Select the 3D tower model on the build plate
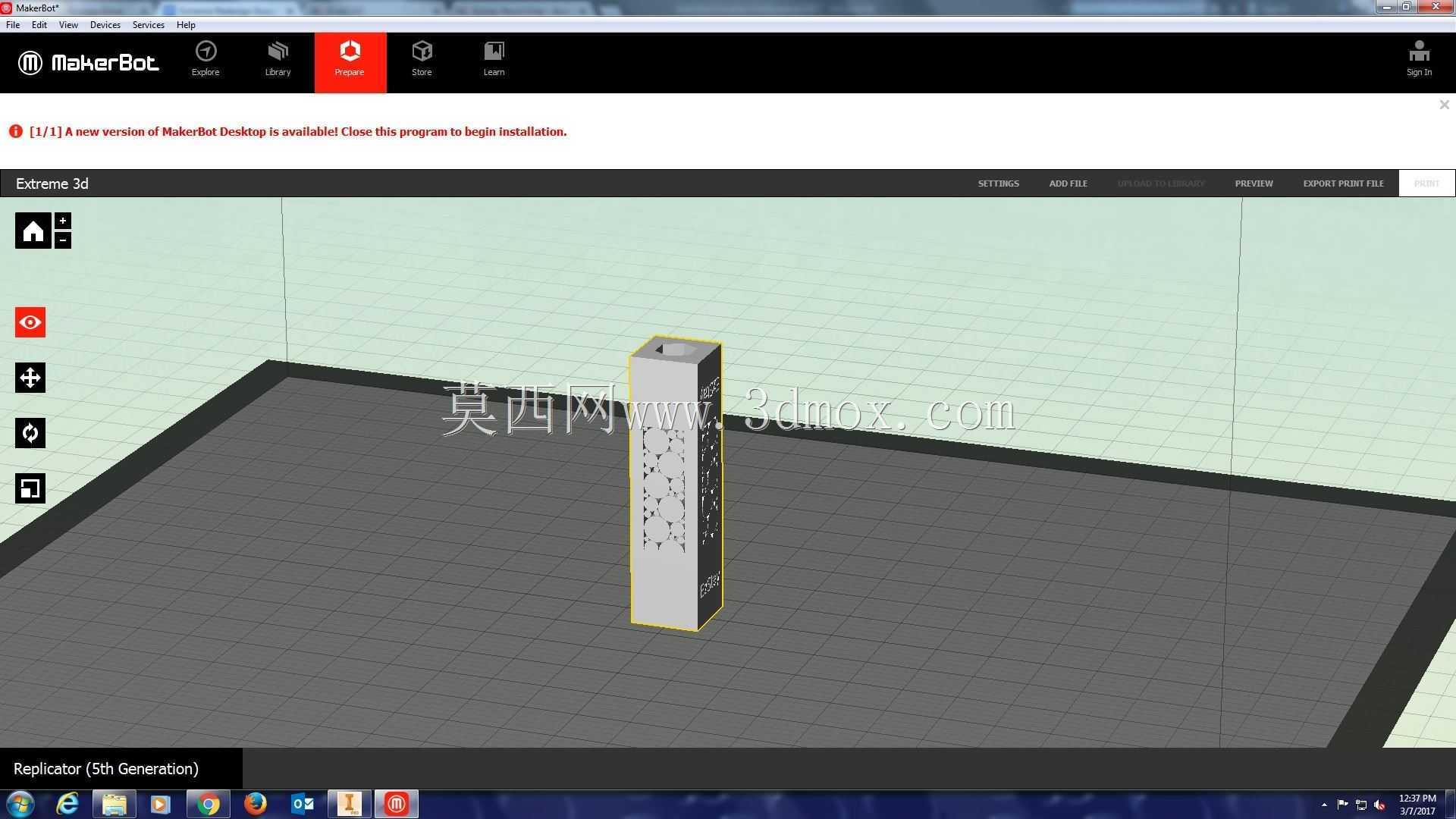 [675, 483]
